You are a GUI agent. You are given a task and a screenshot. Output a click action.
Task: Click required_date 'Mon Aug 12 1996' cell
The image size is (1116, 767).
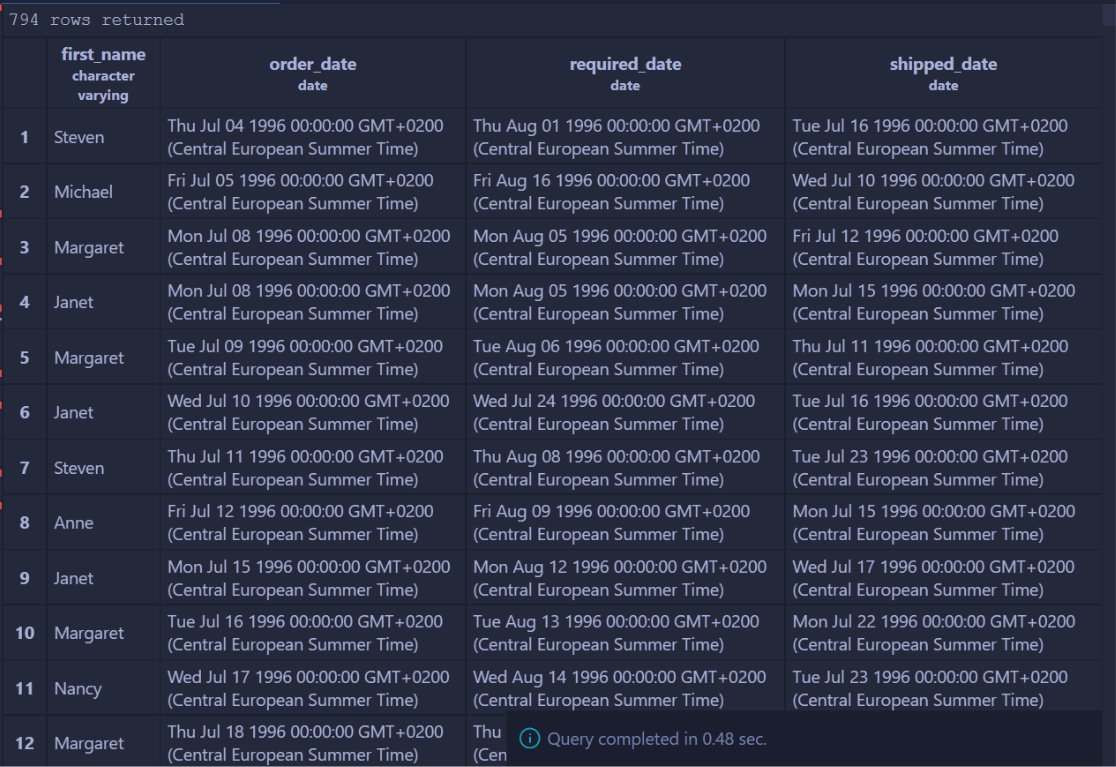(625, 578)
